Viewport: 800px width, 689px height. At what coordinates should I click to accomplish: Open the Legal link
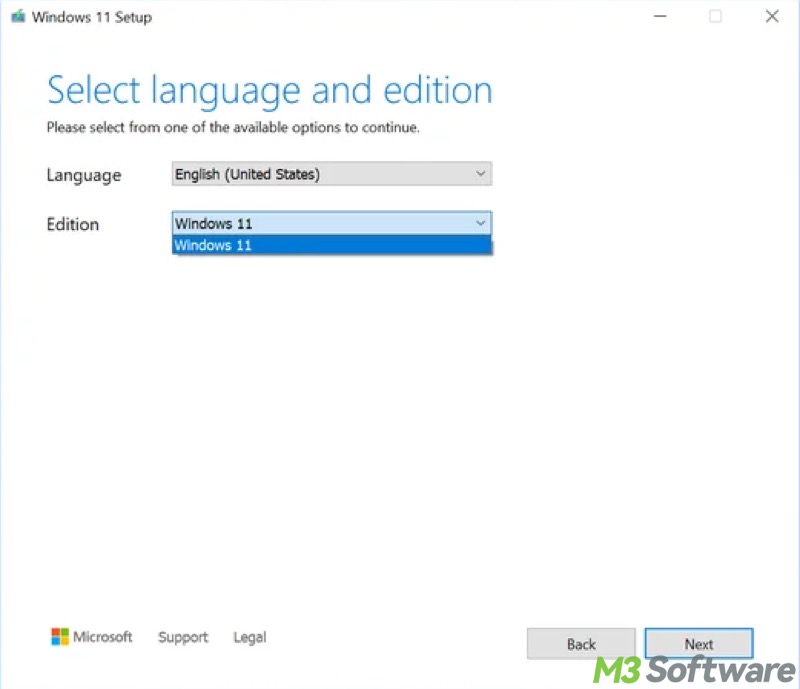(249, 637)
